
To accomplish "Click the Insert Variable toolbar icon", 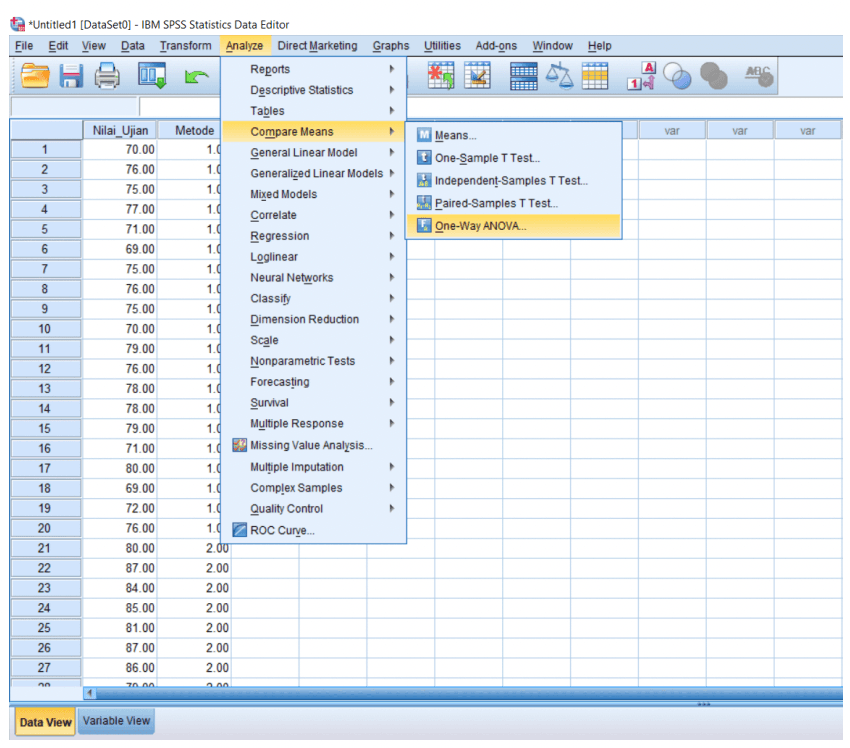I will tap(477, 75).
